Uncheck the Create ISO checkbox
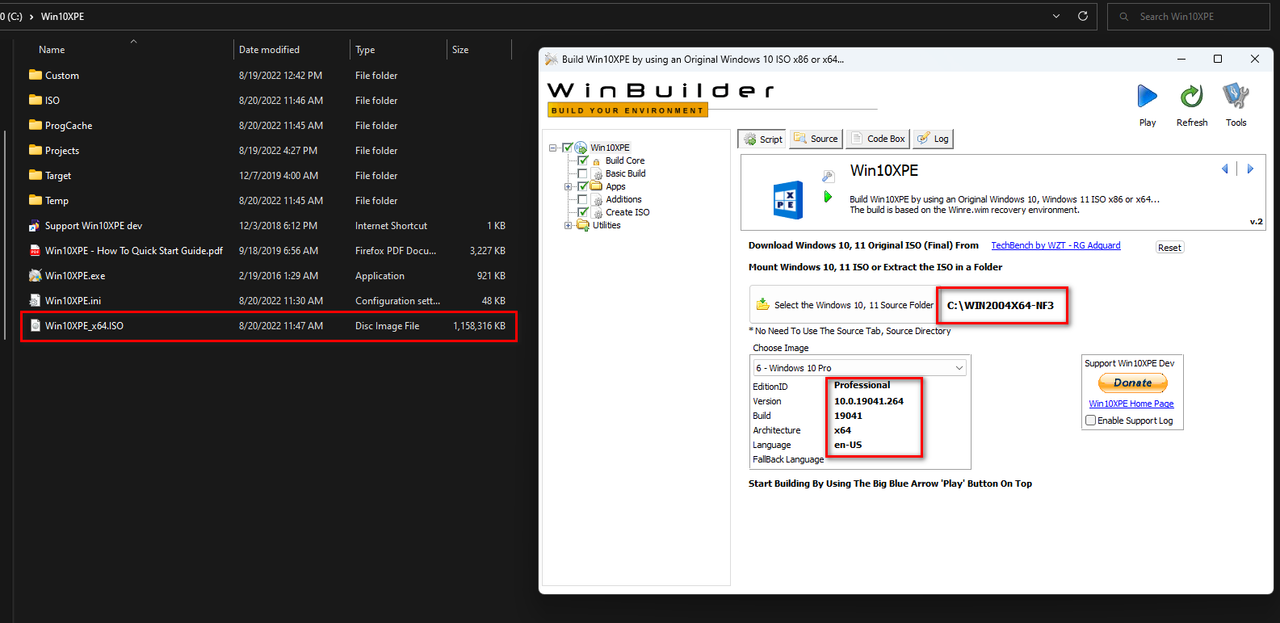The height and width of the screenshot is (623, 1280). click(x=583, y=213)
